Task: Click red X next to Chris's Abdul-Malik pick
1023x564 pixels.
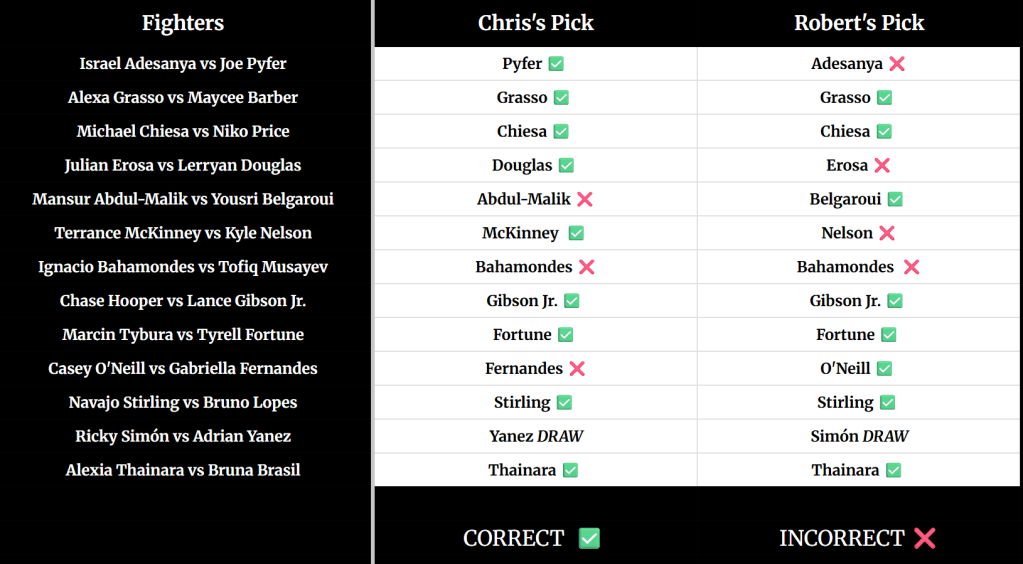Action: [585, 199]
